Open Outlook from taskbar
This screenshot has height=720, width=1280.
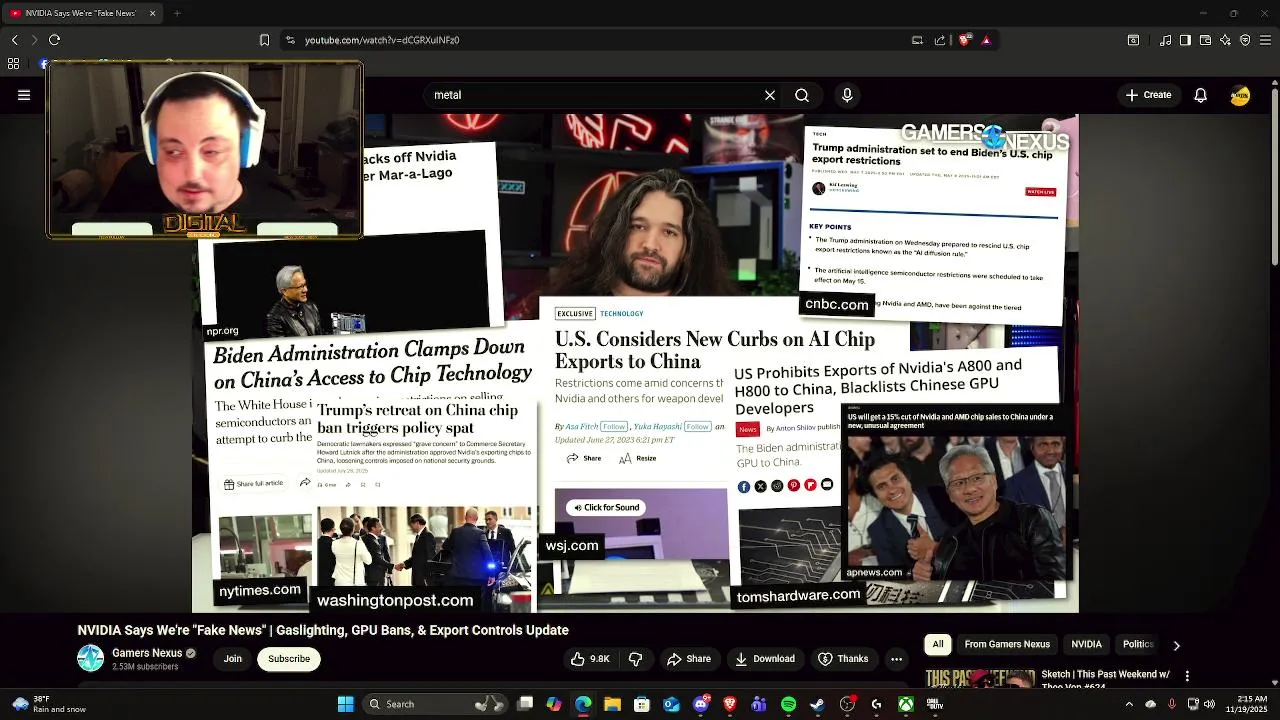pos(671,704)
